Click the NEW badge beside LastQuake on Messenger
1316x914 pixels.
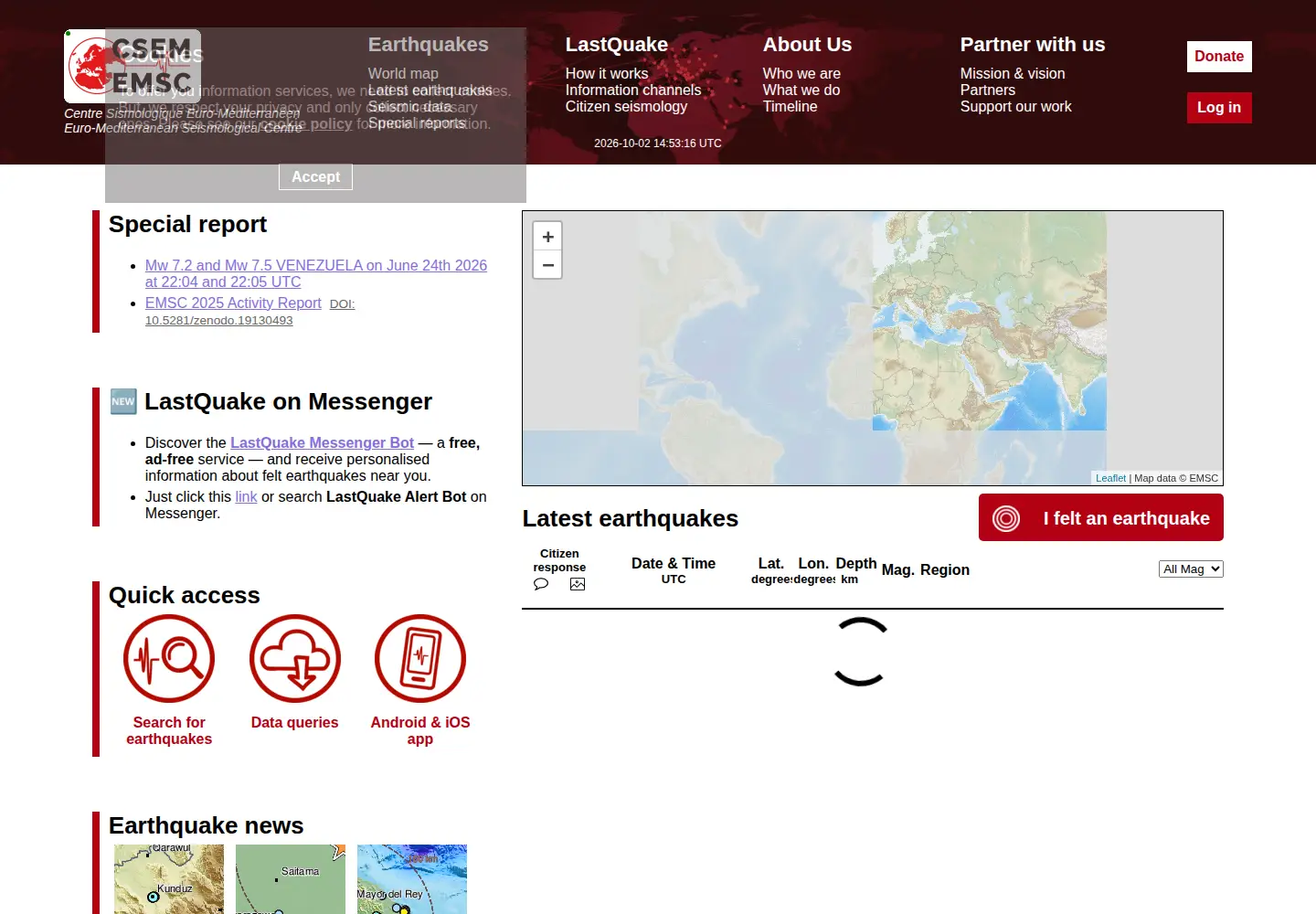click(123, 401)
